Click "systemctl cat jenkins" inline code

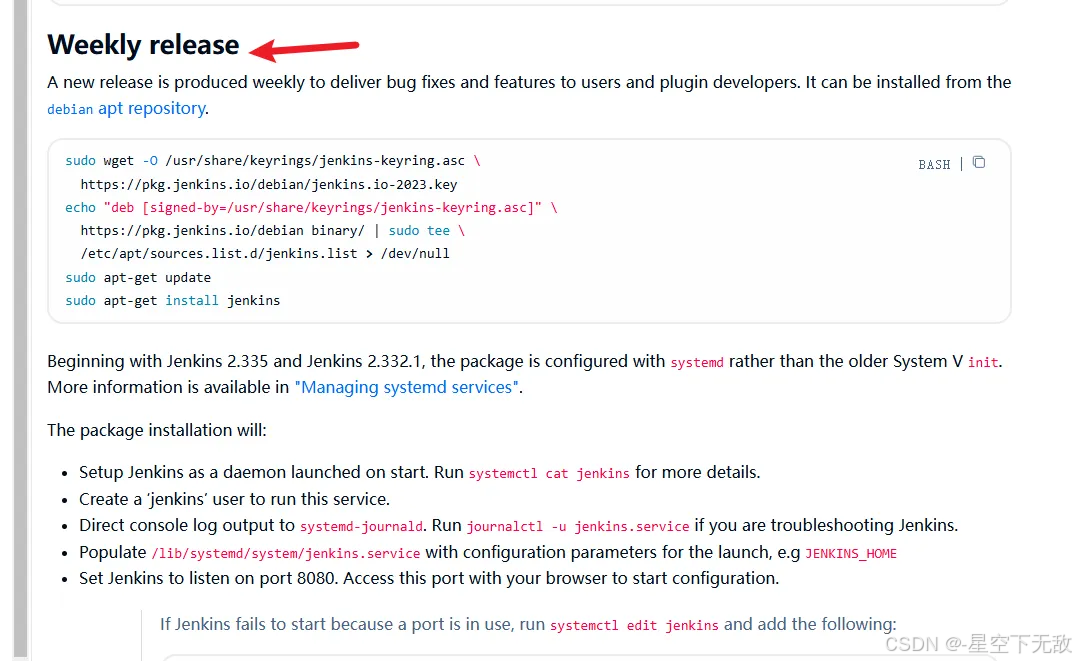point(549,474)
